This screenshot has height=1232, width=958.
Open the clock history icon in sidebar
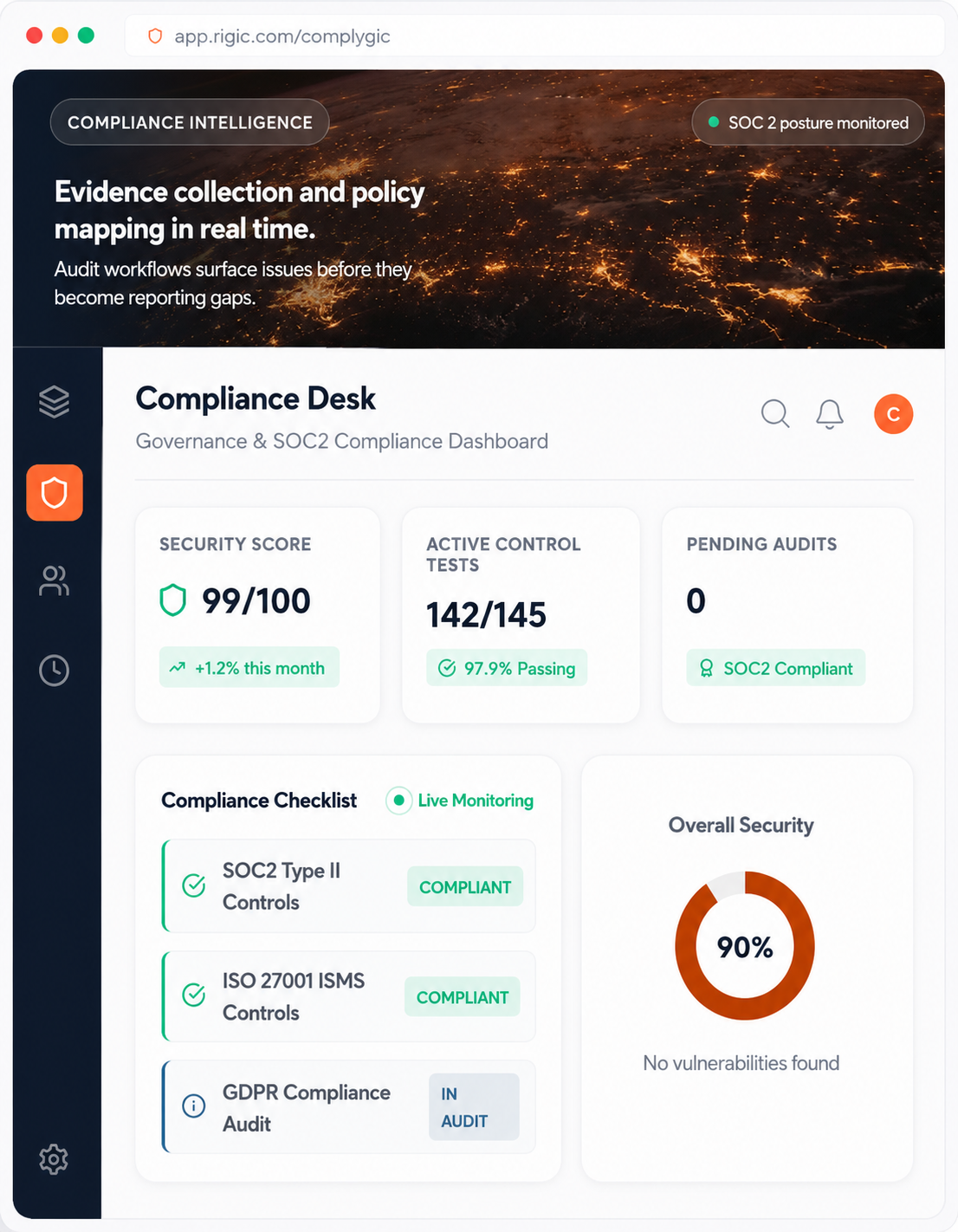54,671
